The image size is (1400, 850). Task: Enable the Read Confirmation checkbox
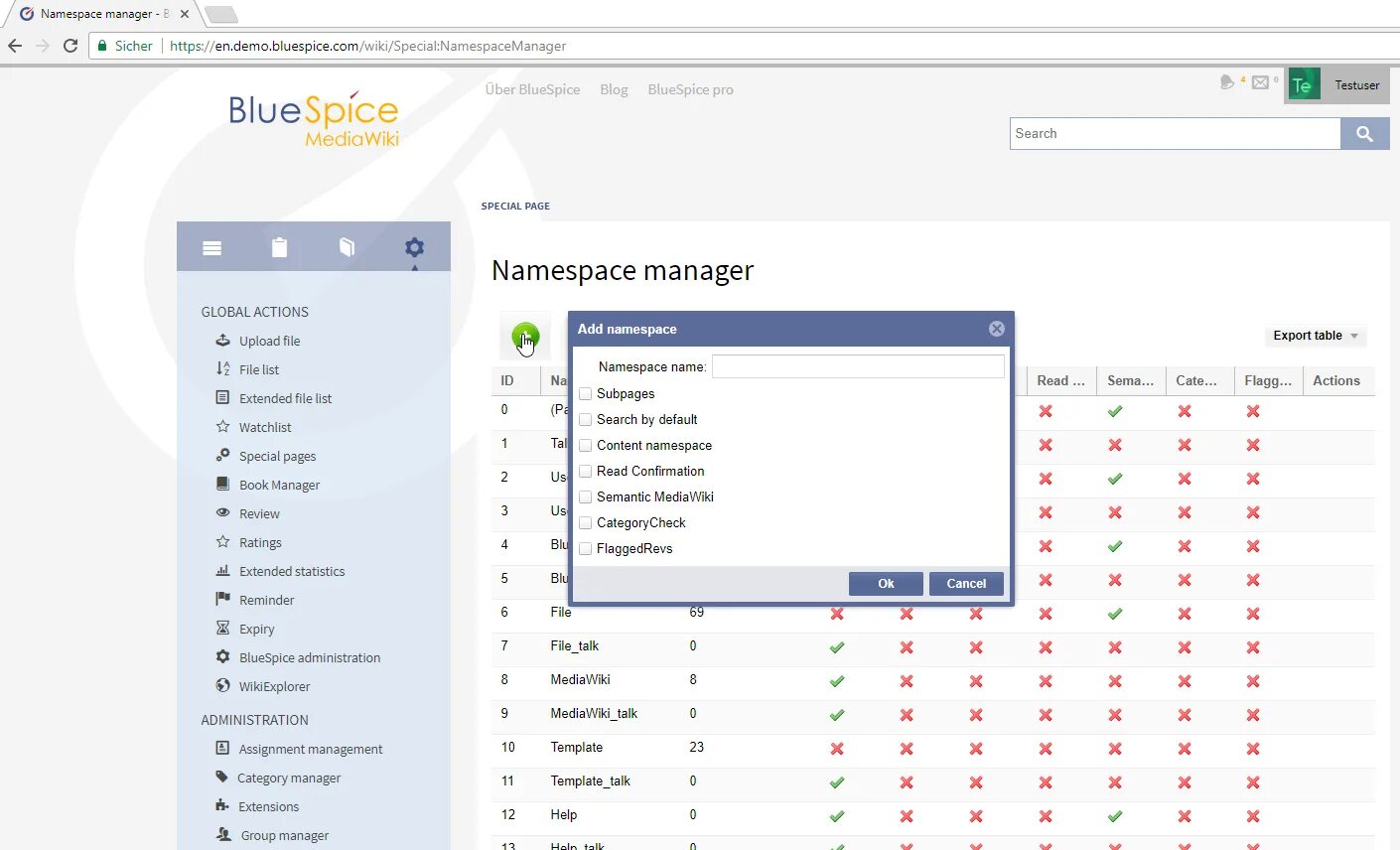pyautogui.click(x=586, y=472)
